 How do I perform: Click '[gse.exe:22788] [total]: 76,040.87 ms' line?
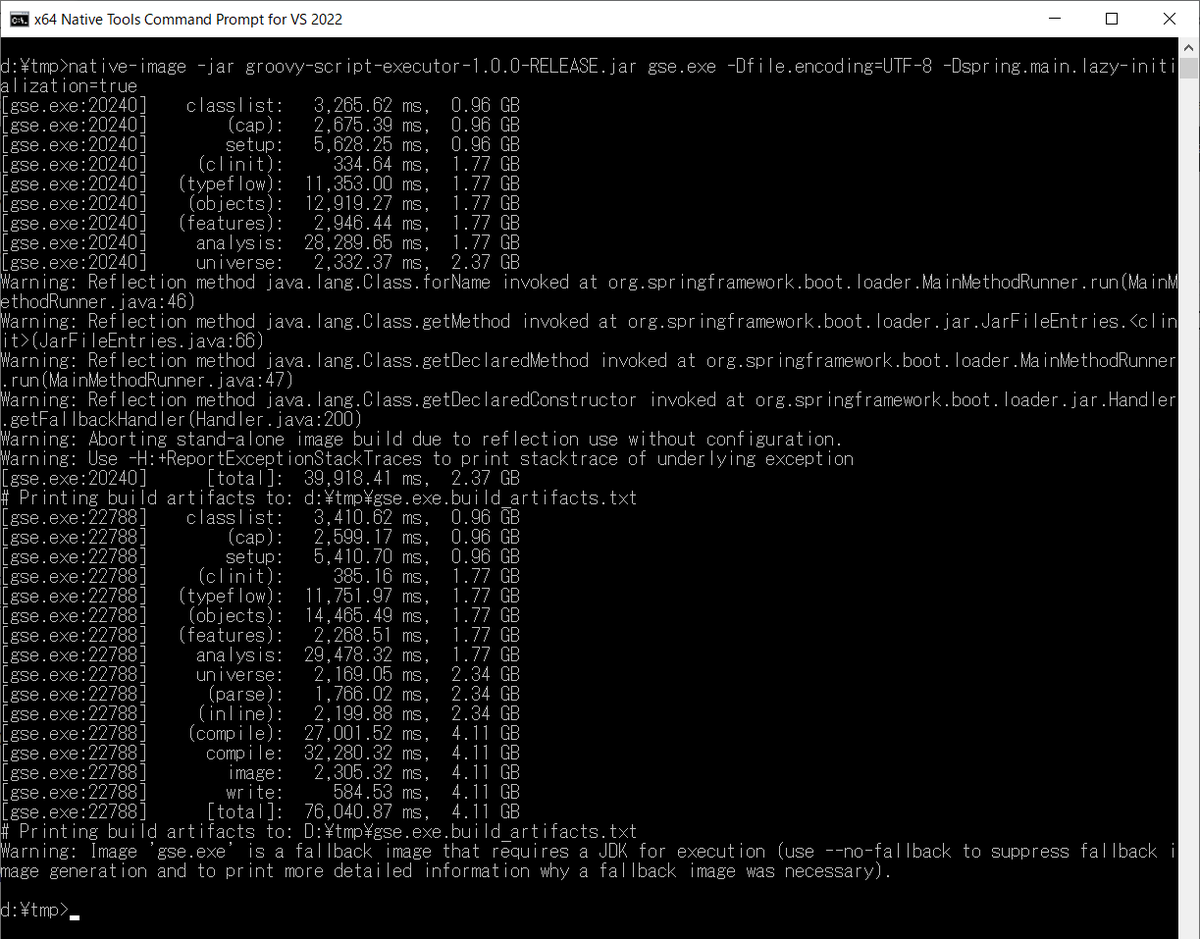pyautogui.click(x=261, y=812)
